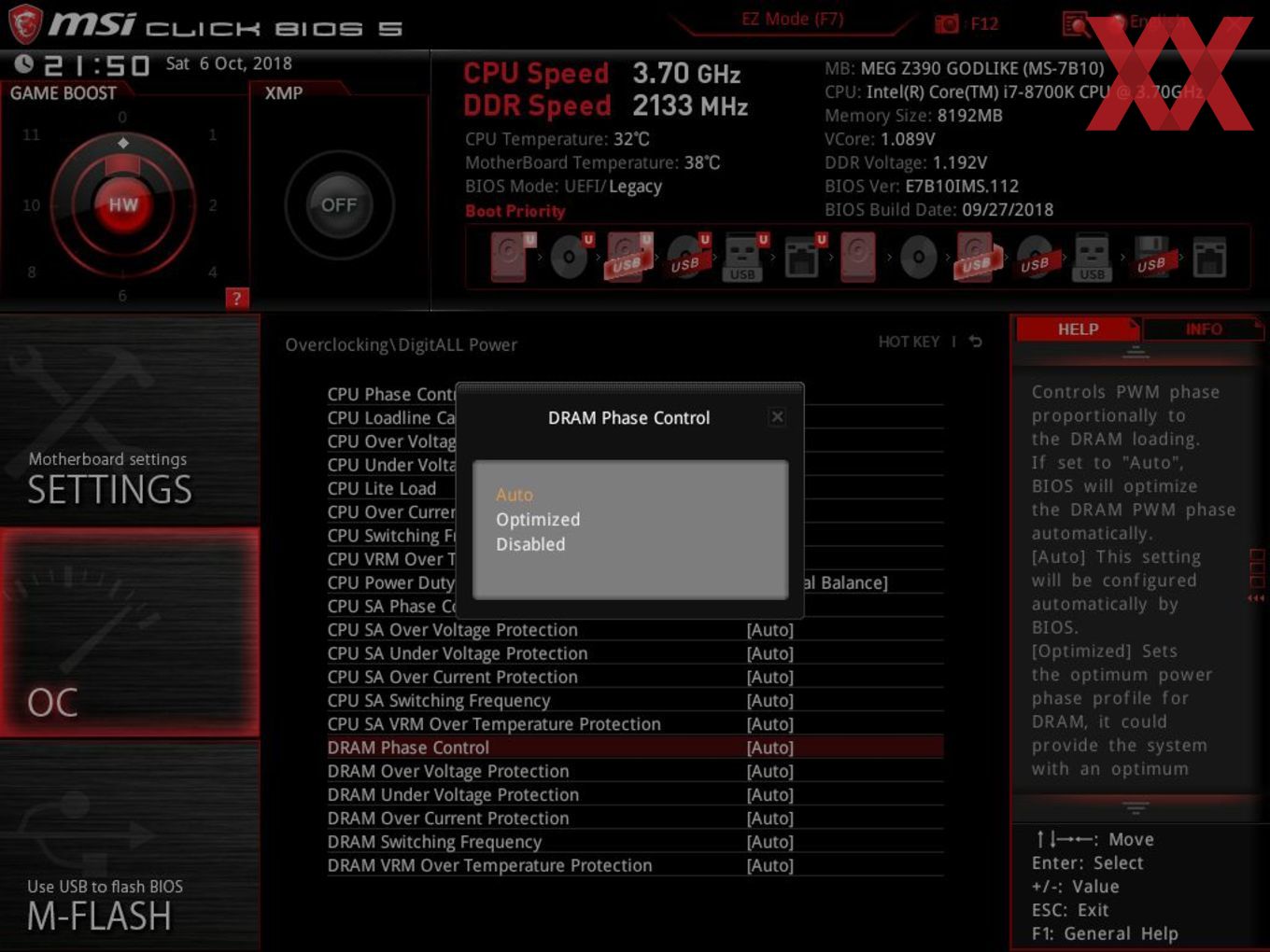Select the DRAM Phase Control row label
This screenshot has height=952, width=1270.
[408, 748]
